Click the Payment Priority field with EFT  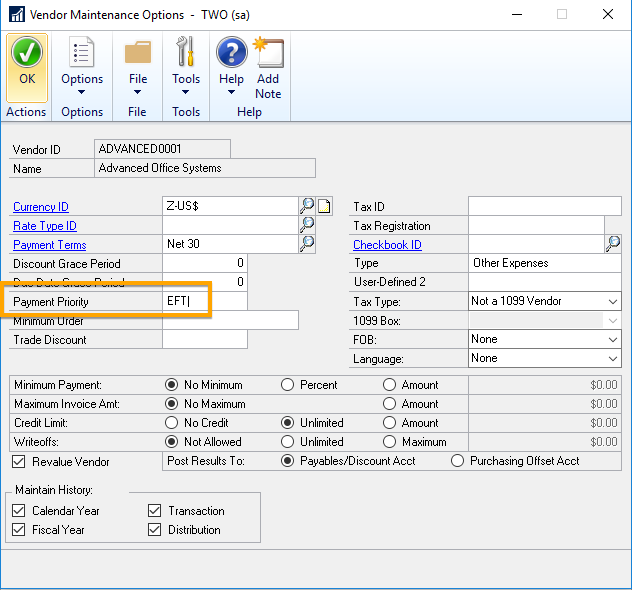click(x=205, y=301)
